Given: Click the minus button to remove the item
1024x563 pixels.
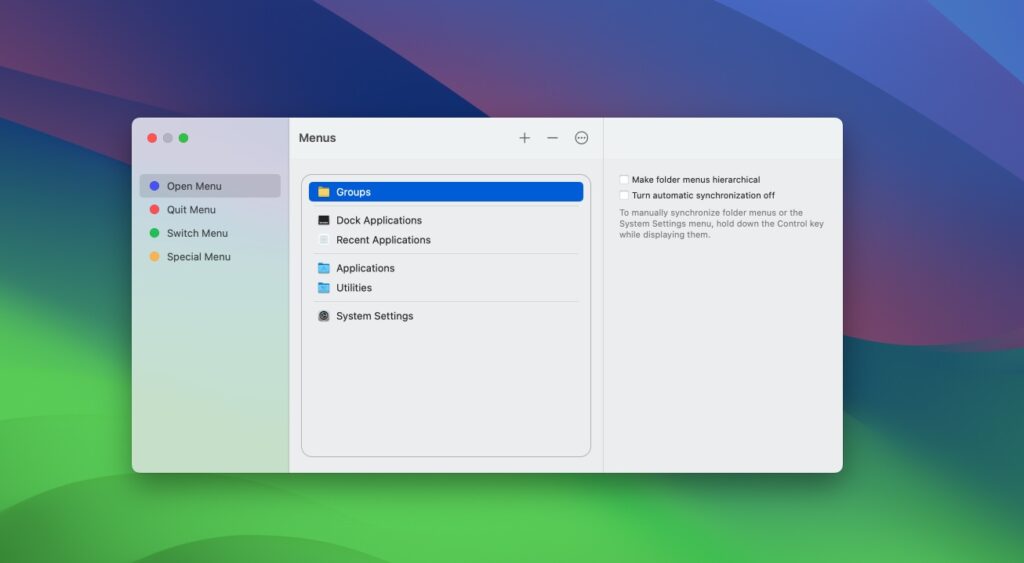Looking at the screenshot, I should pyautogui.click(x=552, y=138).
